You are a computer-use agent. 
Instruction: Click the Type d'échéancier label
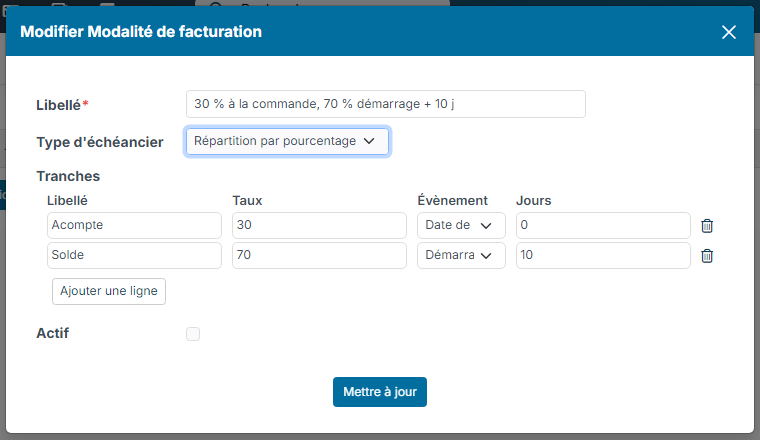(x=100, y=142)
